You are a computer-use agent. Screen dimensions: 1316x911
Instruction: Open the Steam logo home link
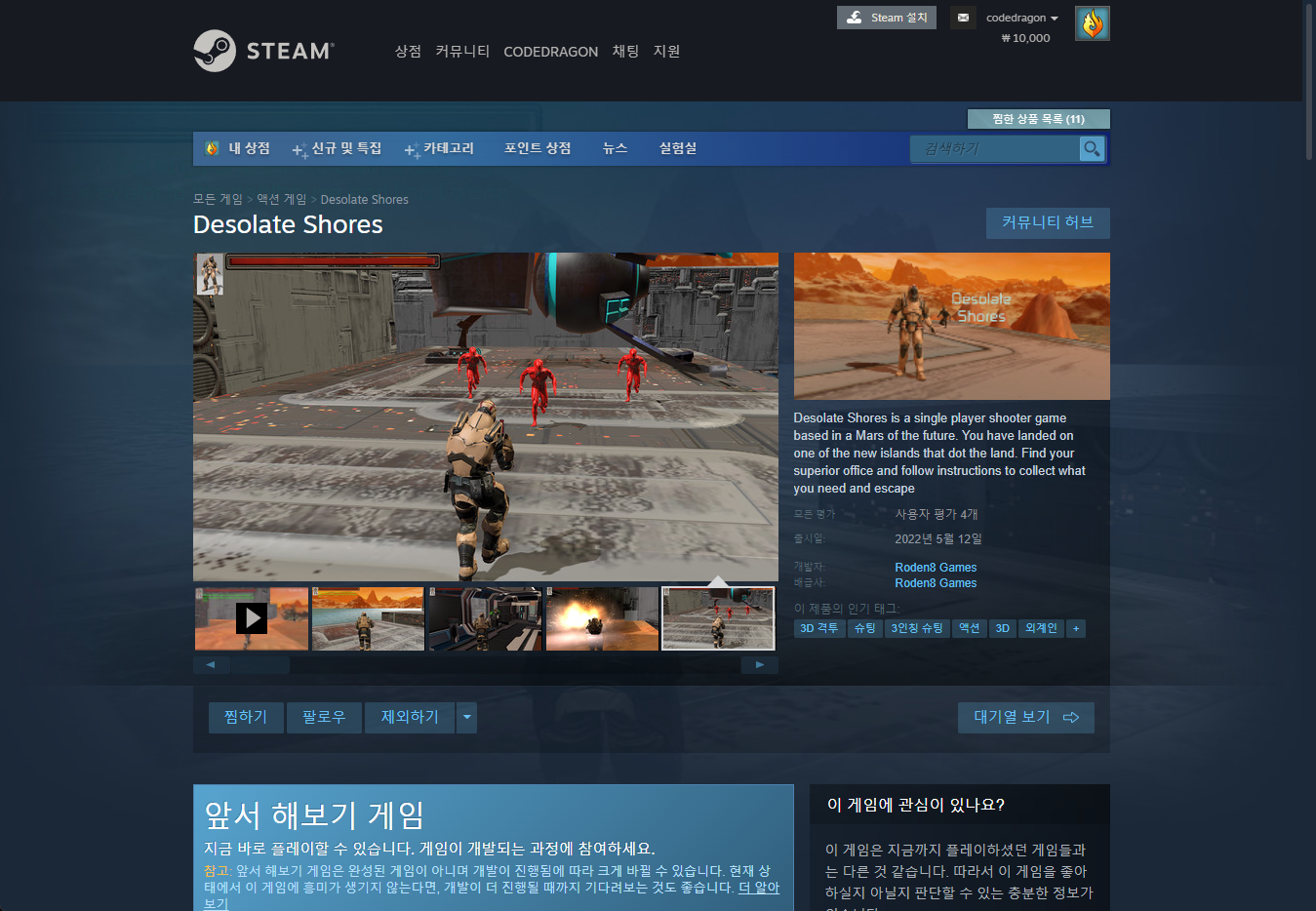point(263,51)
